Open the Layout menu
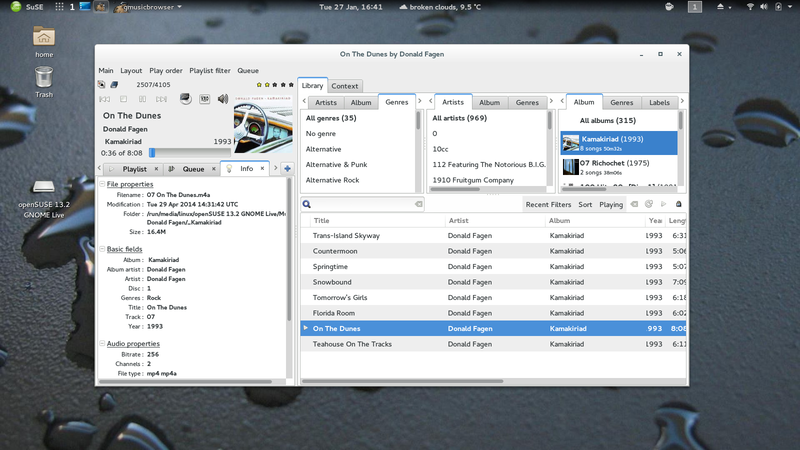This screenshot has width=800, height=450. coord(131,70)
